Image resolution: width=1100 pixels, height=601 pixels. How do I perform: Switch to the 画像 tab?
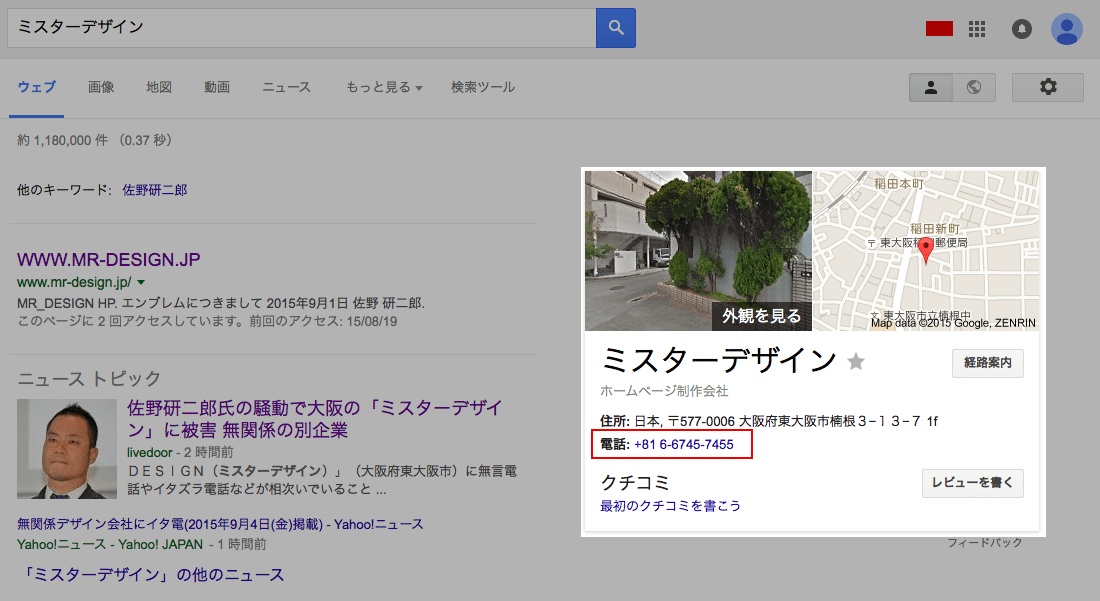[x=101, y=87]
